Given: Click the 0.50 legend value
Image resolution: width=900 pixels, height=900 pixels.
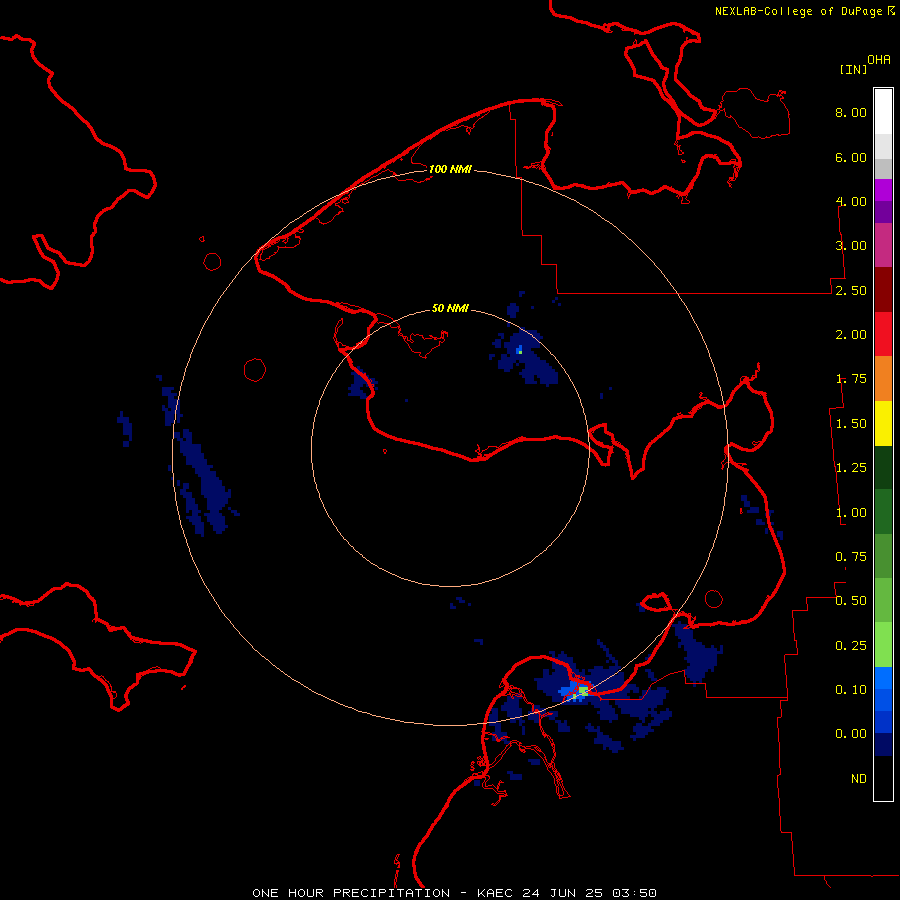Looking at the screenshot, I should point(851,601).
